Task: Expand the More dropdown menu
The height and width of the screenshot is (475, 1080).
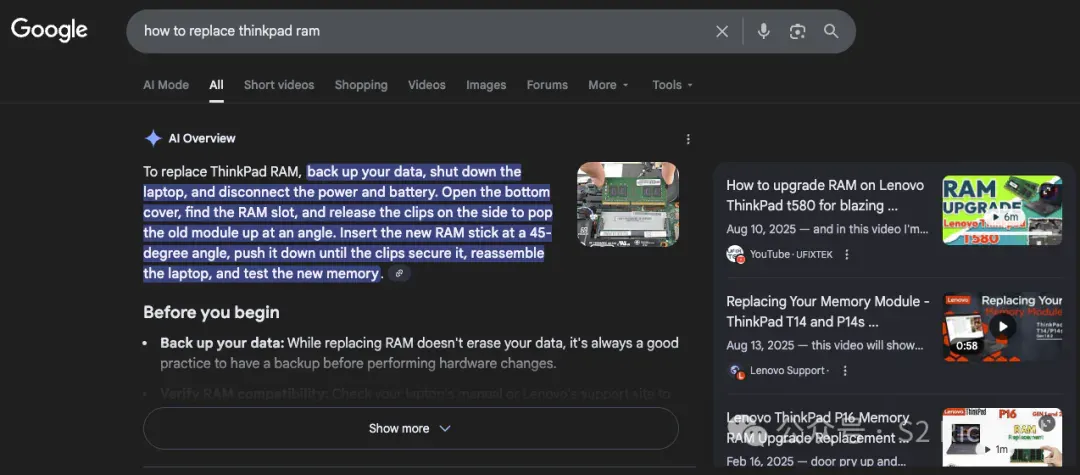Action: coord(608,85)
